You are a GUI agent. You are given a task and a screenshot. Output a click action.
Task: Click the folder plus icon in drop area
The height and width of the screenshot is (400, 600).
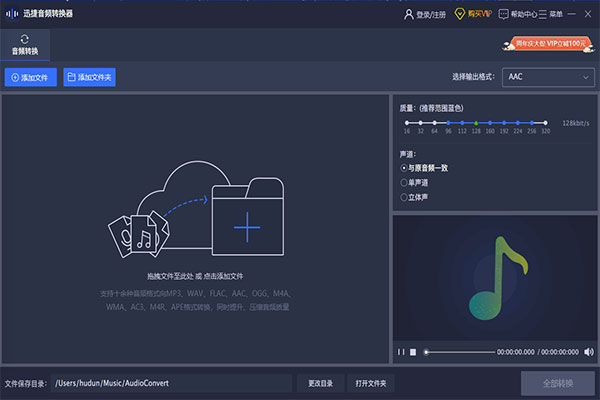point(246,226)
